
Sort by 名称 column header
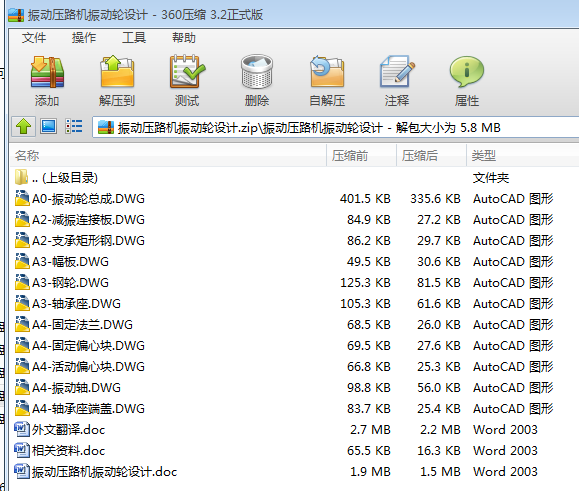pyautogui.click(x=168, y=155)
